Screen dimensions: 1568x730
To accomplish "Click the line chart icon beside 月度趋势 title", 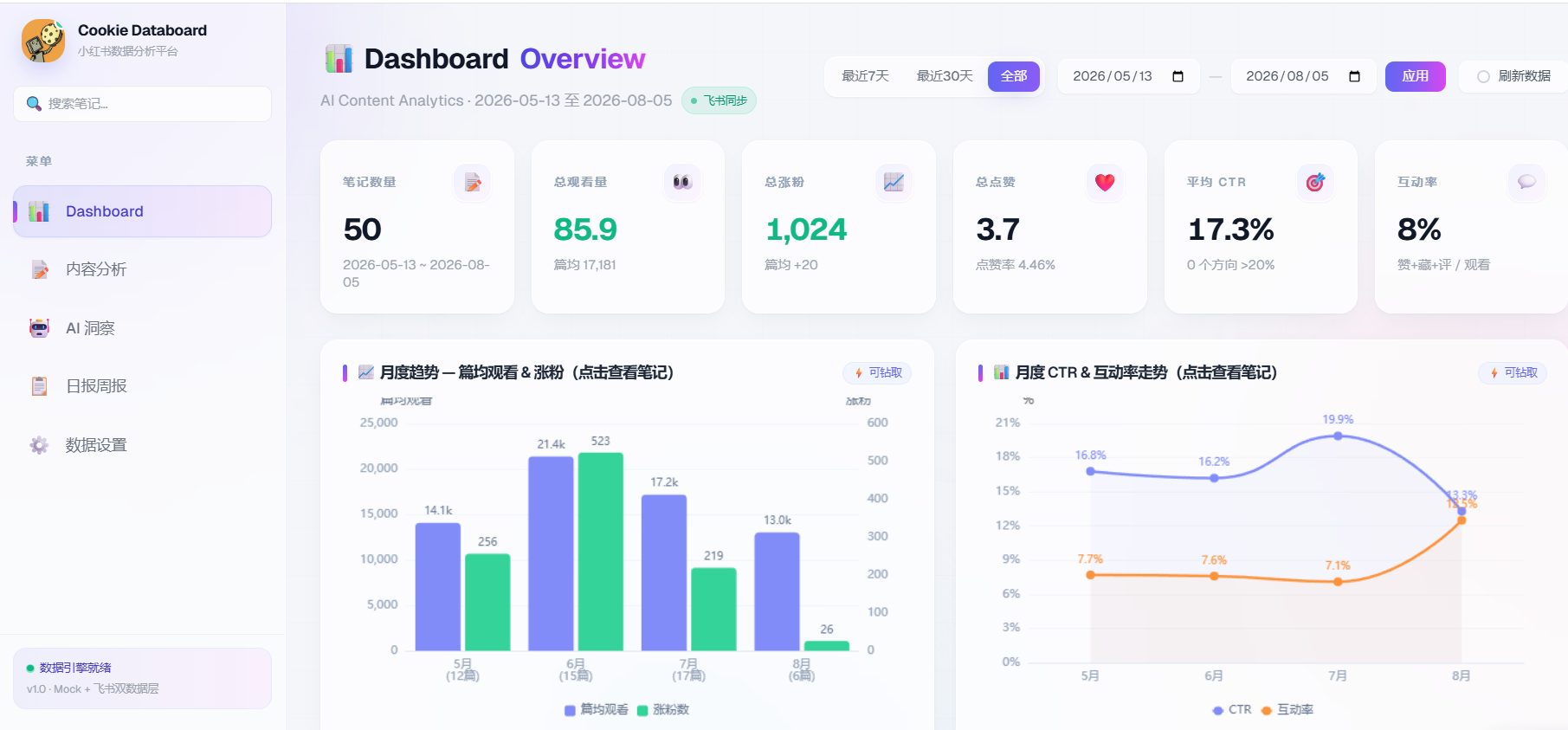I will 366,372.
